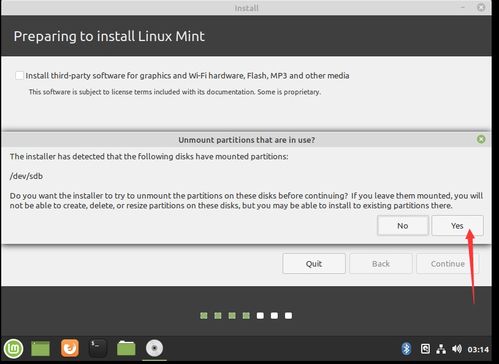Viewport: 499px width, 364px height.
Task: Click the Back button
Action: click(x=381, y=264)
